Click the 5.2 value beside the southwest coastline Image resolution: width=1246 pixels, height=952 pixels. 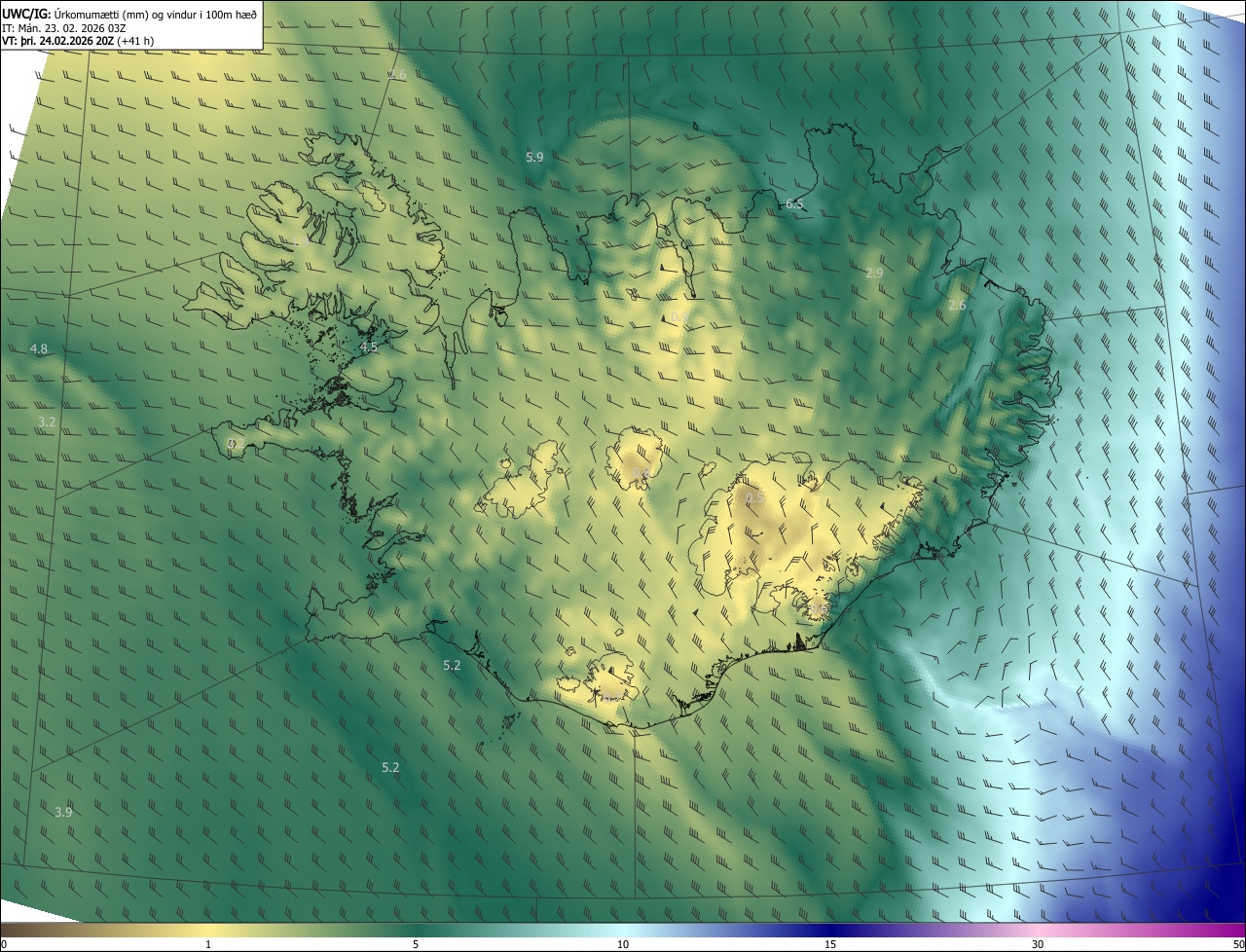click(x=452, y=665)
